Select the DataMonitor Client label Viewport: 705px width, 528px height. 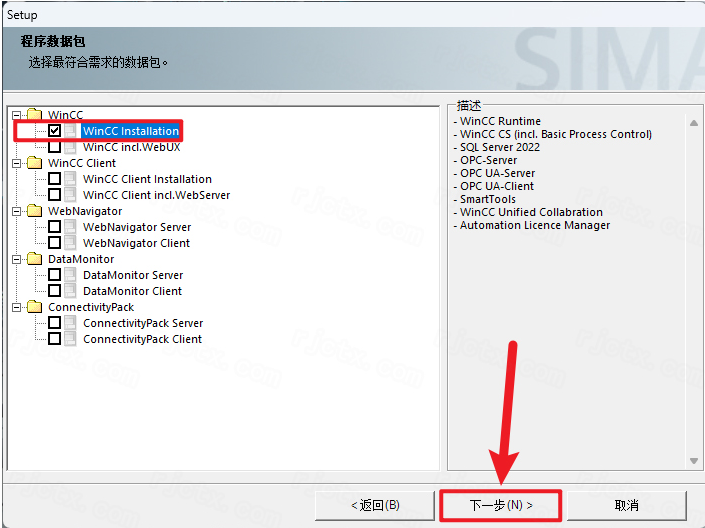point(133,291)
